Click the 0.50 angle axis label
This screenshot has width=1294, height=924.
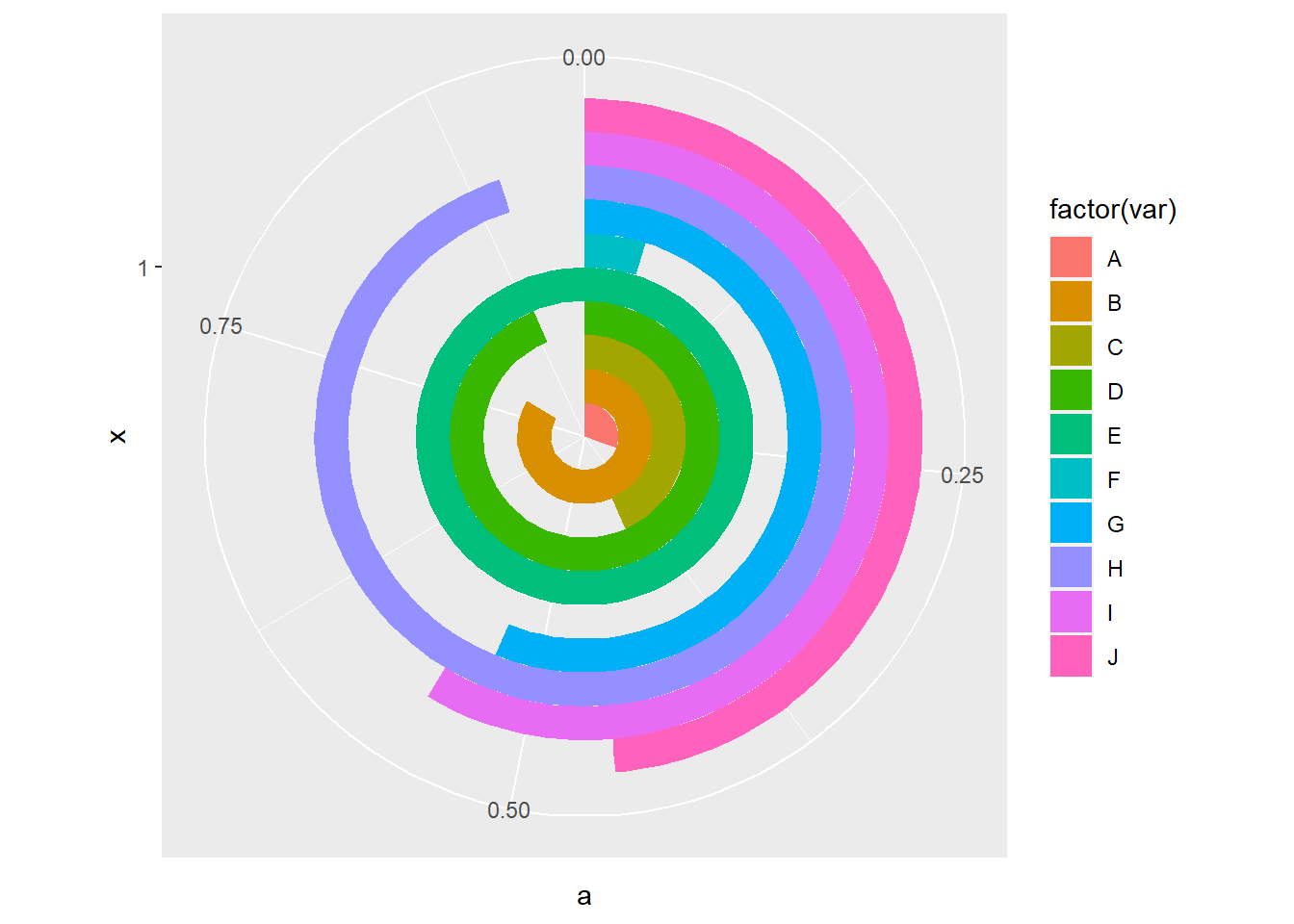click(508, 810)
